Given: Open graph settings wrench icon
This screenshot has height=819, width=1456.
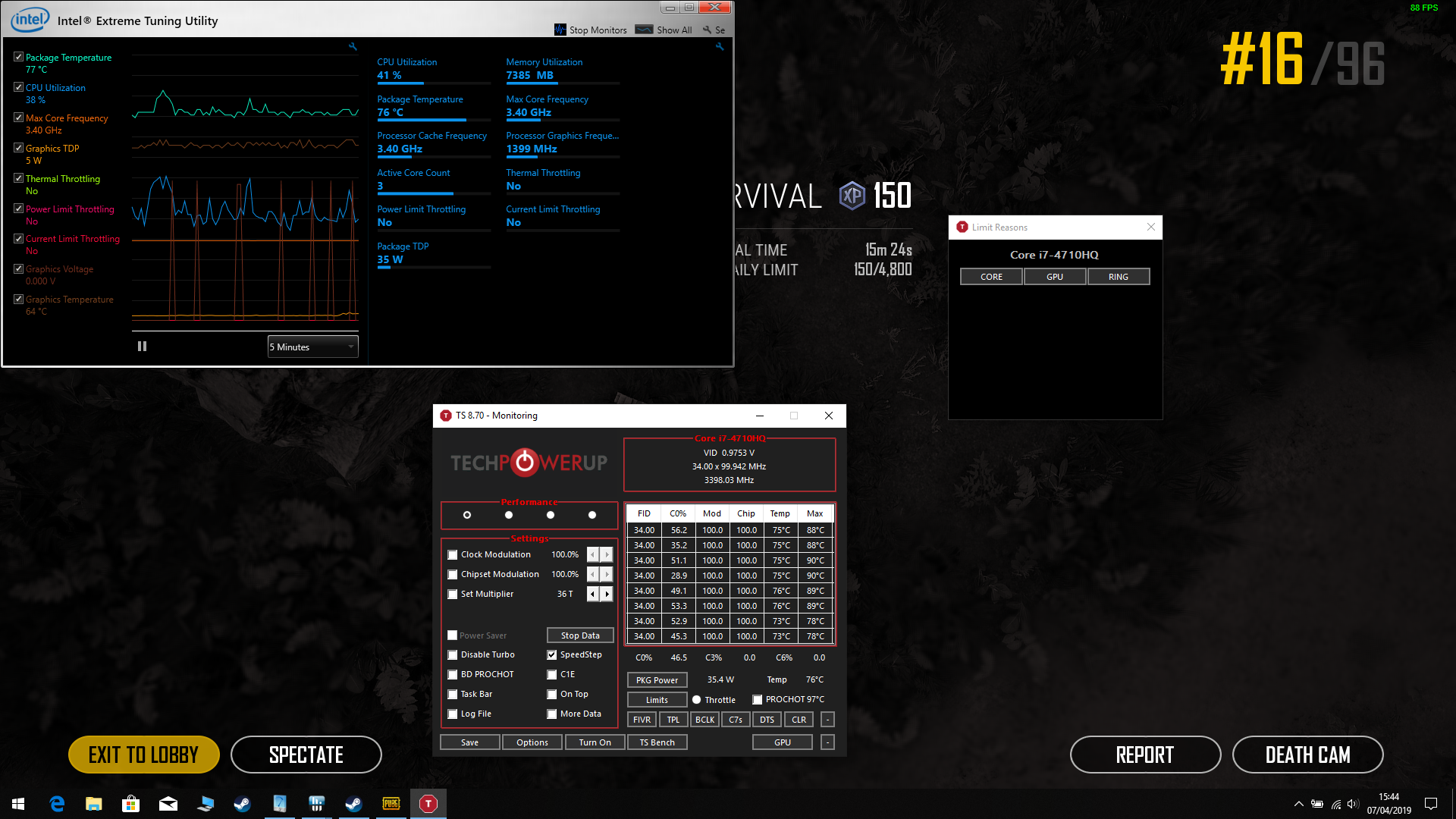Looking at the screenshot, I should click(x=353, y=47).
